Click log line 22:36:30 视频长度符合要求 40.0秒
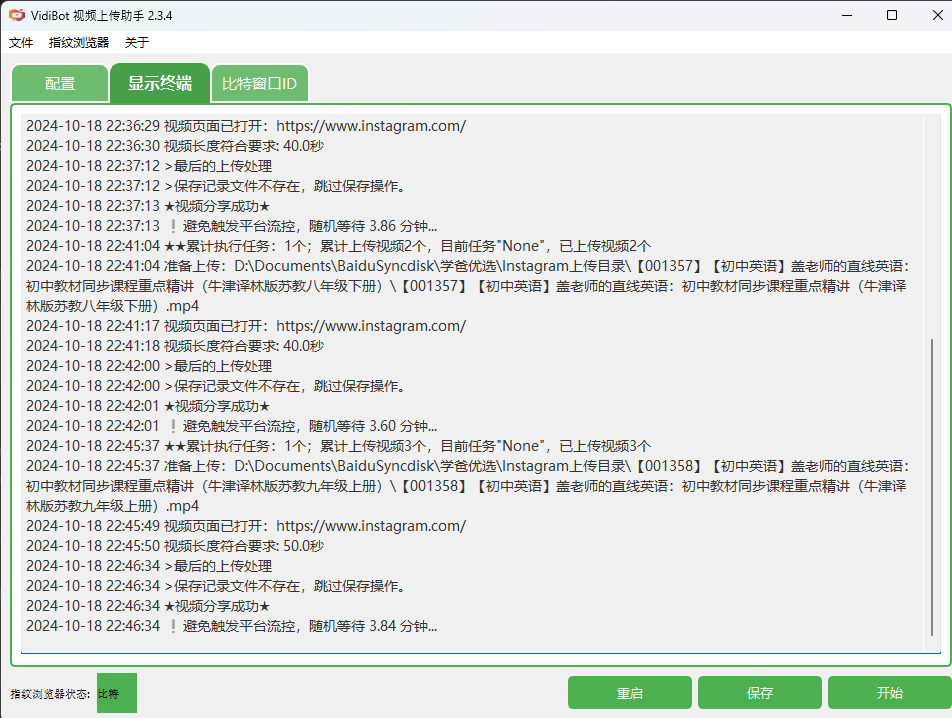The image size is (952, 718). (175, 146)
